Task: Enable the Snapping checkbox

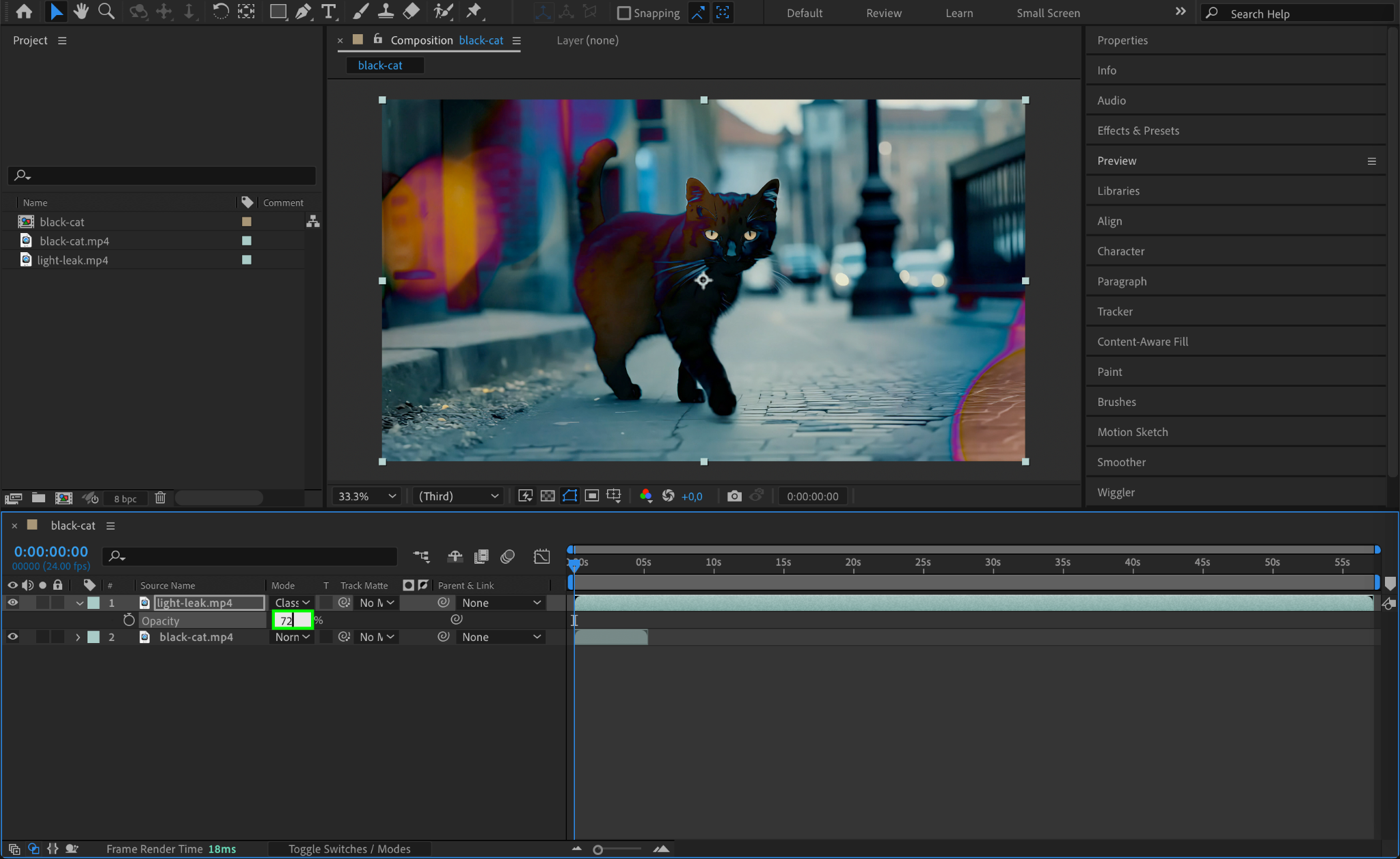Action: click(623, 13)
